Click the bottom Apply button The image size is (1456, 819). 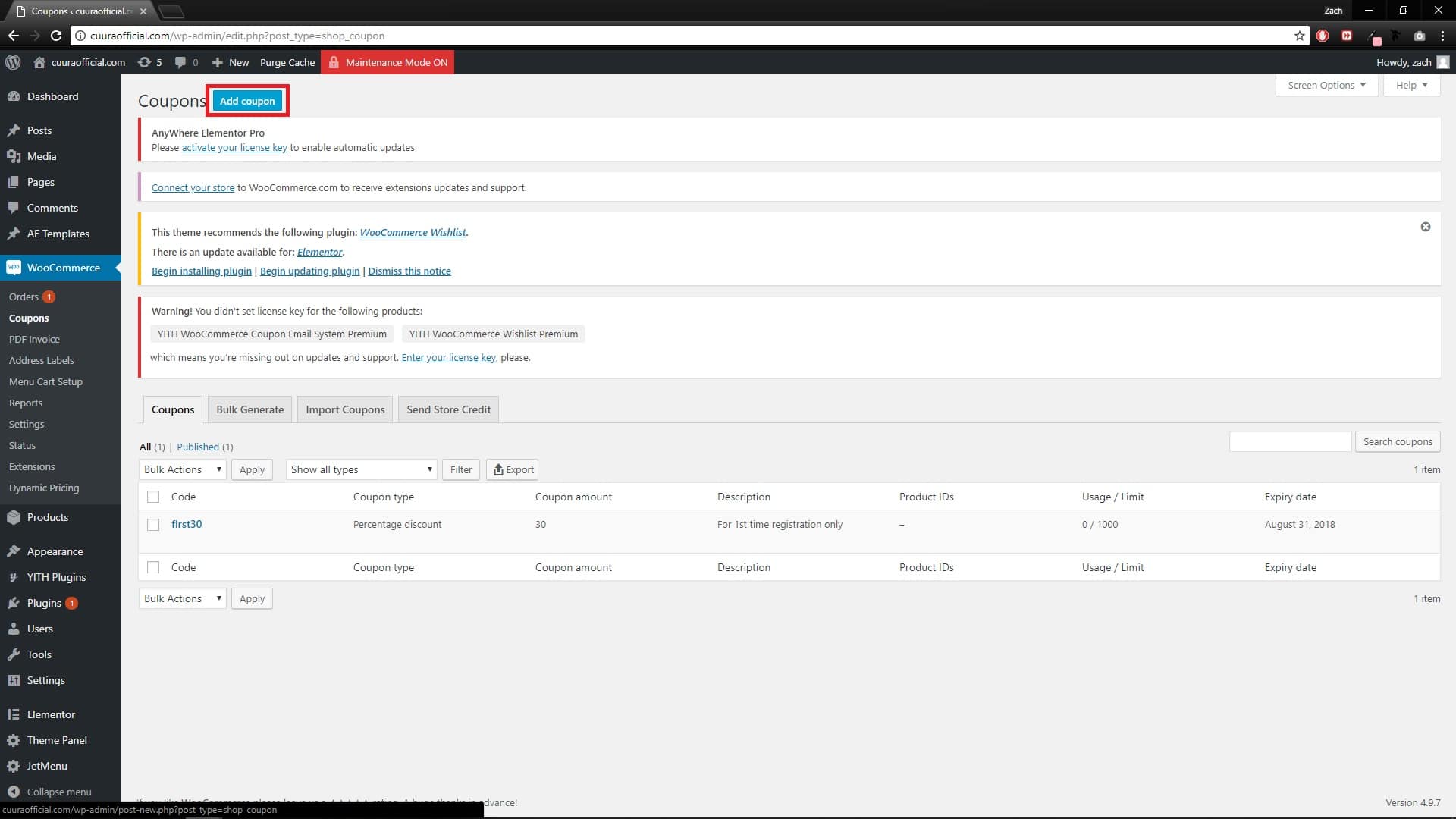252,598
